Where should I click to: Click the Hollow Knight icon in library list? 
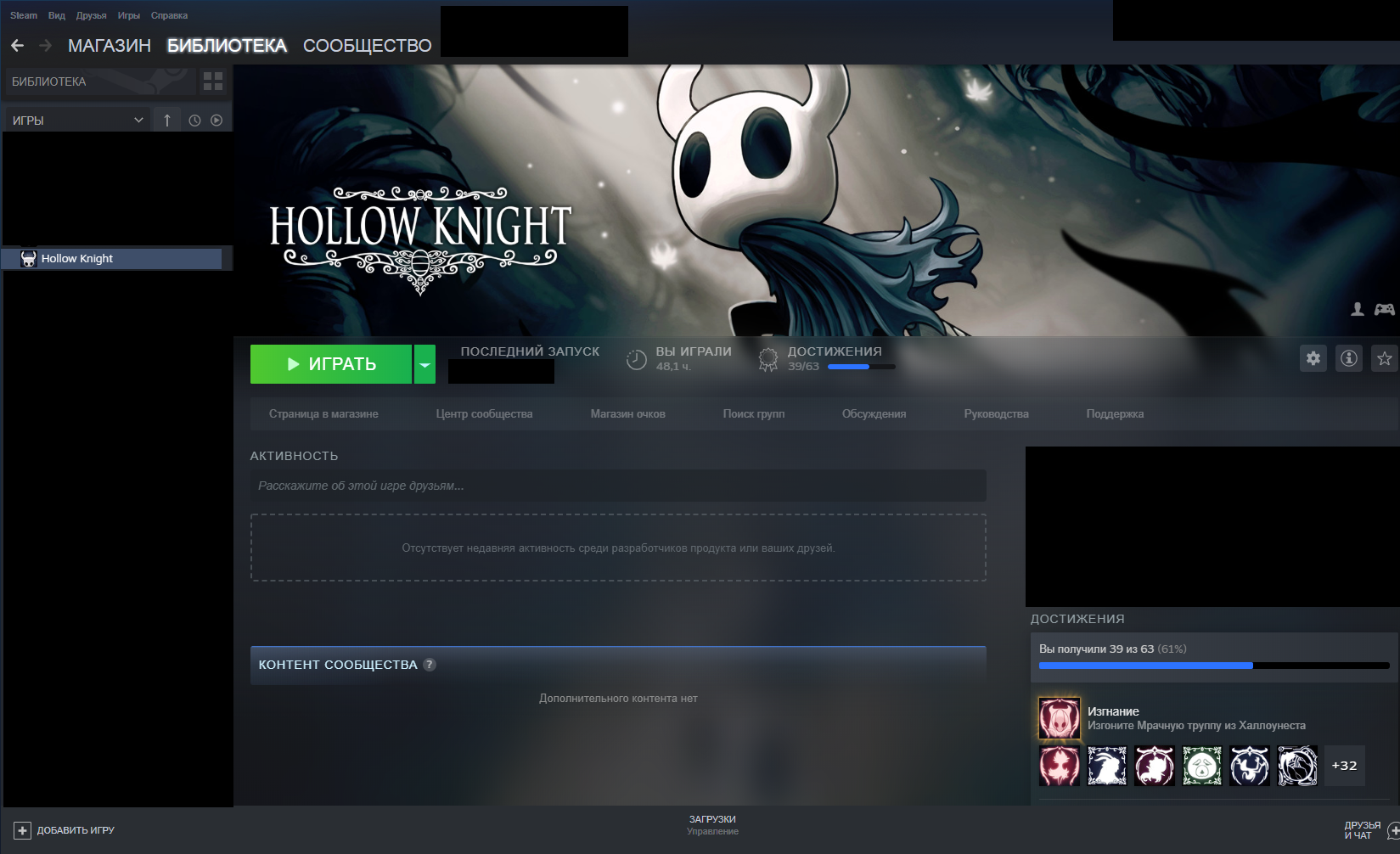[x=29, y=259]
